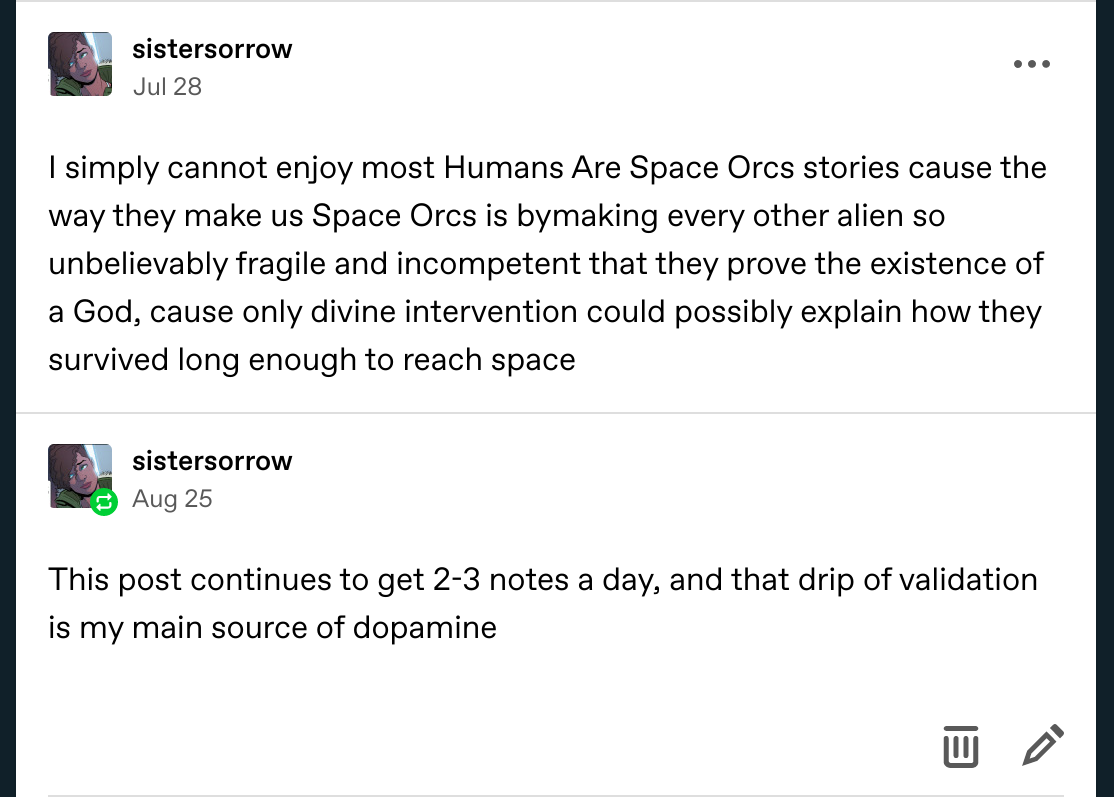Select the original Space Orcs post text
This screenshot has width=1114, height=797.
546,263
